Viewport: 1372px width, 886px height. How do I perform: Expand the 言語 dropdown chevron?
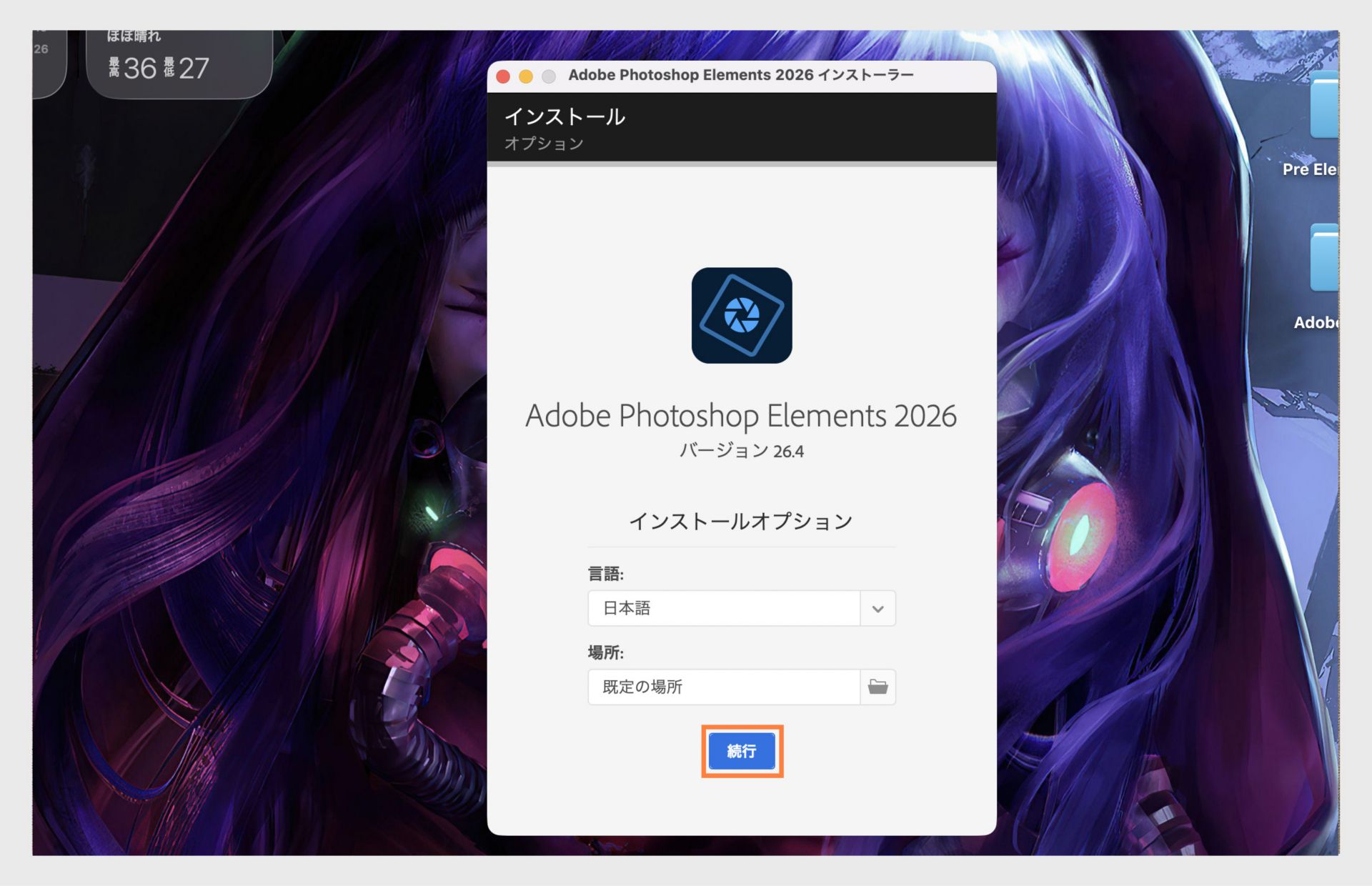click(878, 608)
